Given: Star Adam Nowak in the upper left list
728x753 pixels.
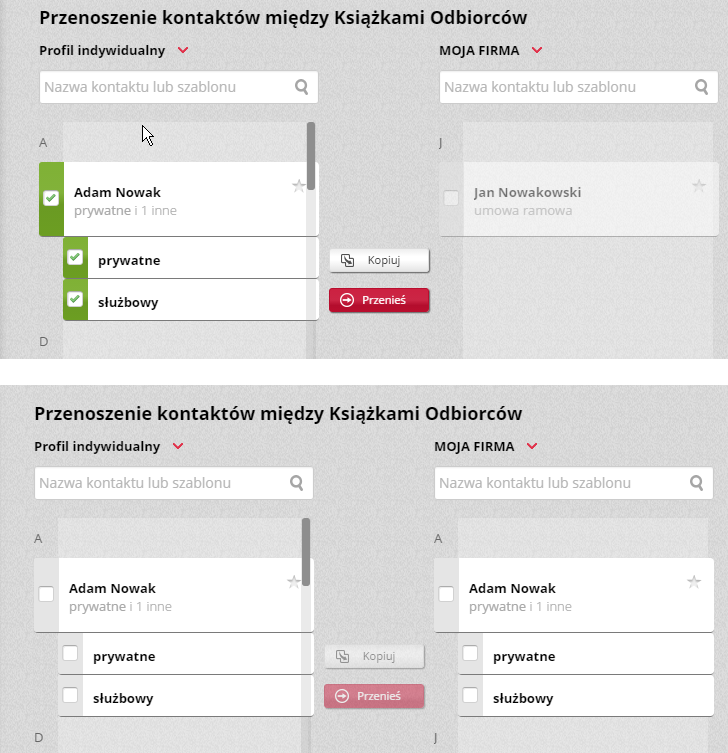Looking at the screenshot, I should (299, 186).
